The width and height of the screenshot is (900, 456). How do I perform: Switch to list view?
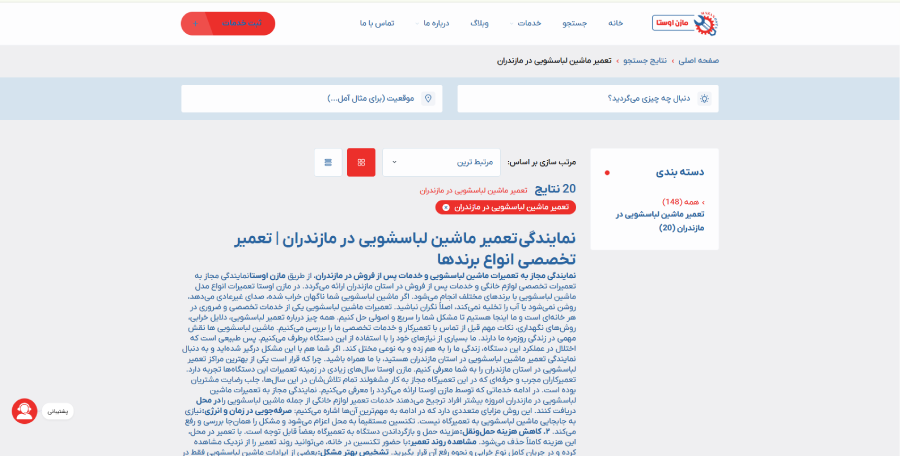click(x=328, y=163)
